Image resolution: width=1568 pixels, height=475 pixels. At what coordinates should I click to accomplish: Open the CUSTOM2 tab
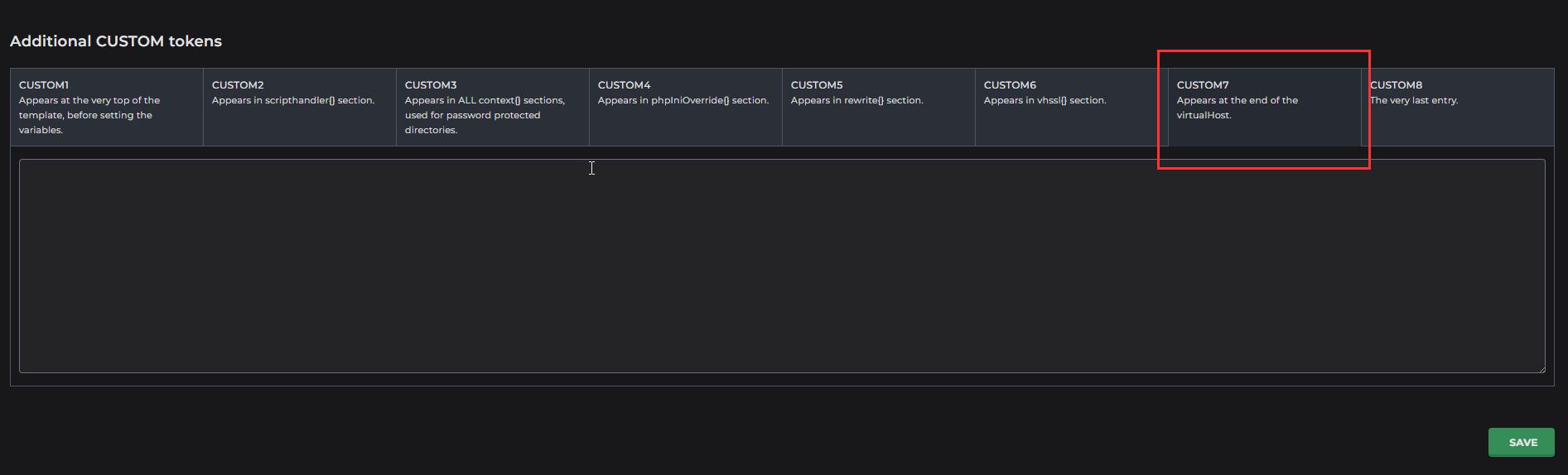(238, 84)
